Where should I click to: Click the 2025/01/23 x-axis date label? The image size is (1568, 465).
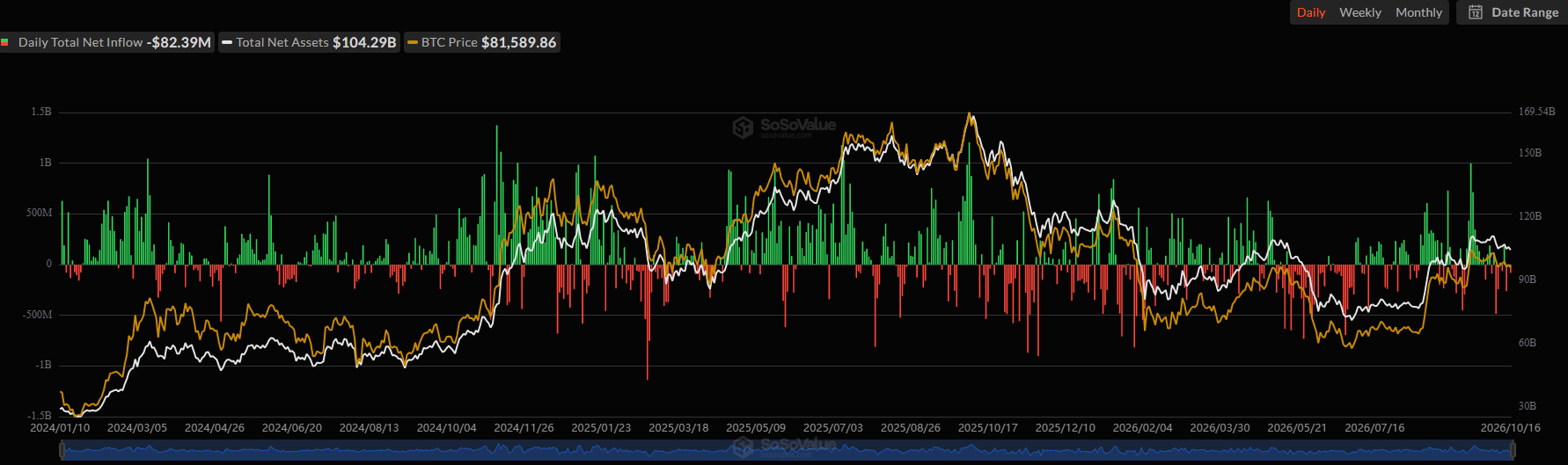[x=601, y=428]
